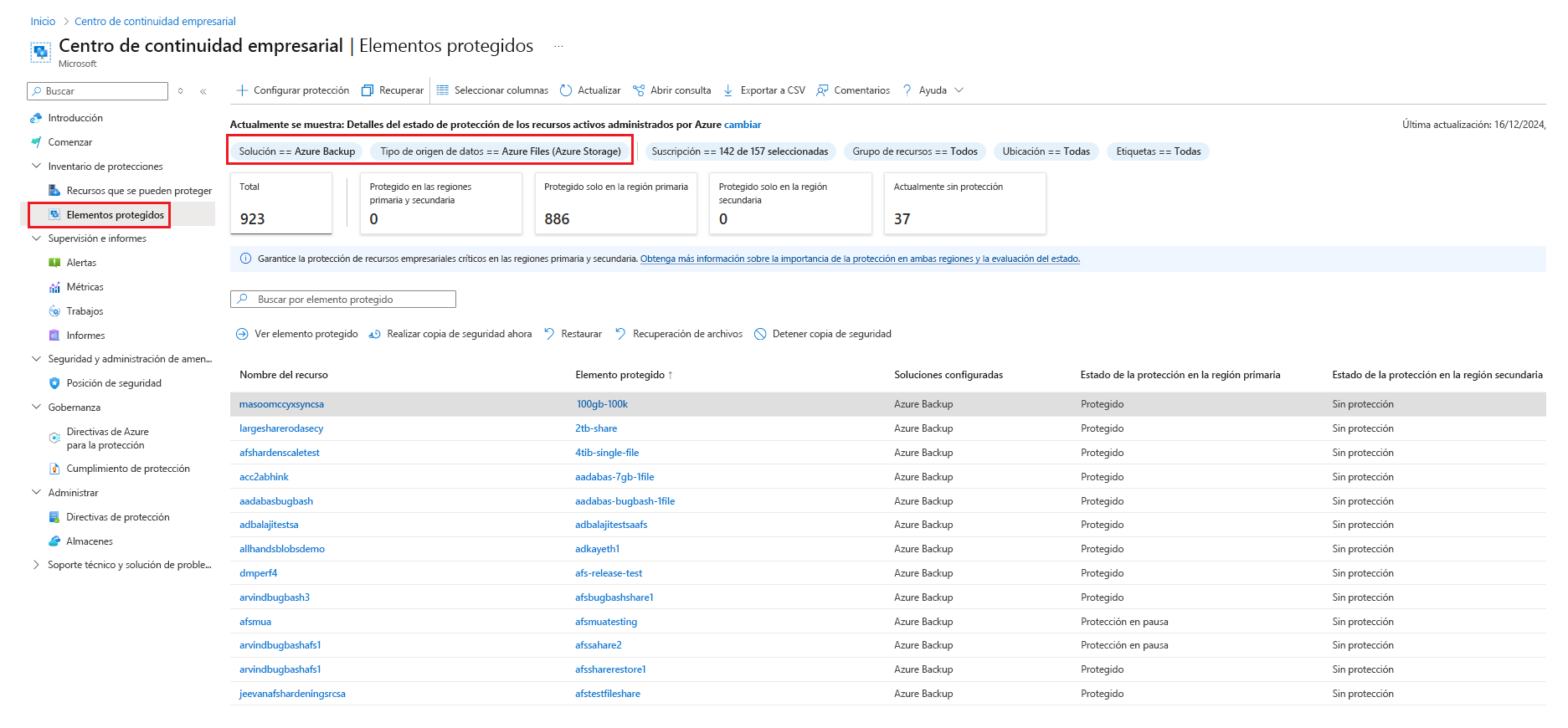Sort by Nombre del recurso column header

284,375
